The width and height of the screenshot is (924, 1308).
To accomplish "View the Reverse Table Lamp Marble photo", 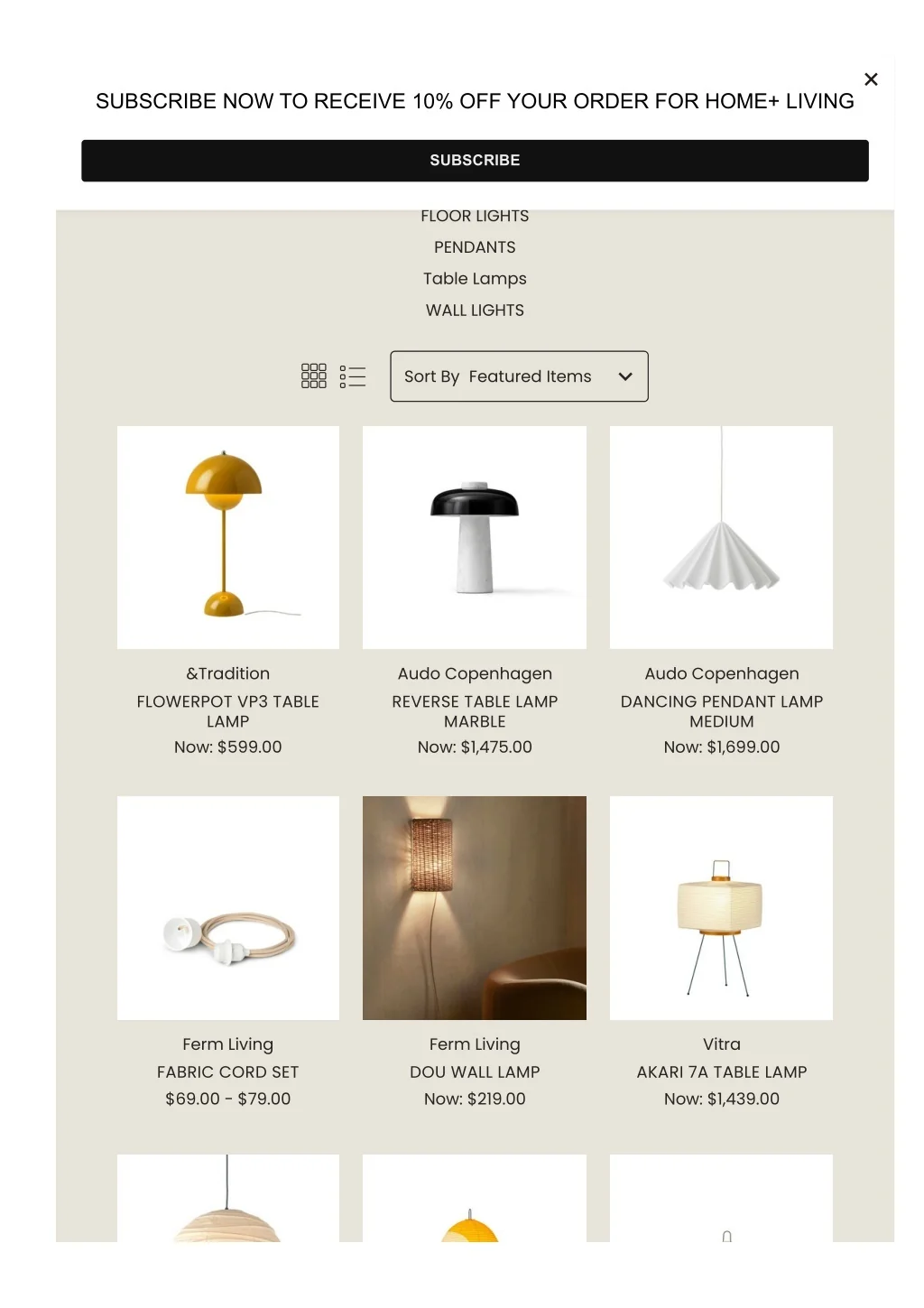I will 475,537.
